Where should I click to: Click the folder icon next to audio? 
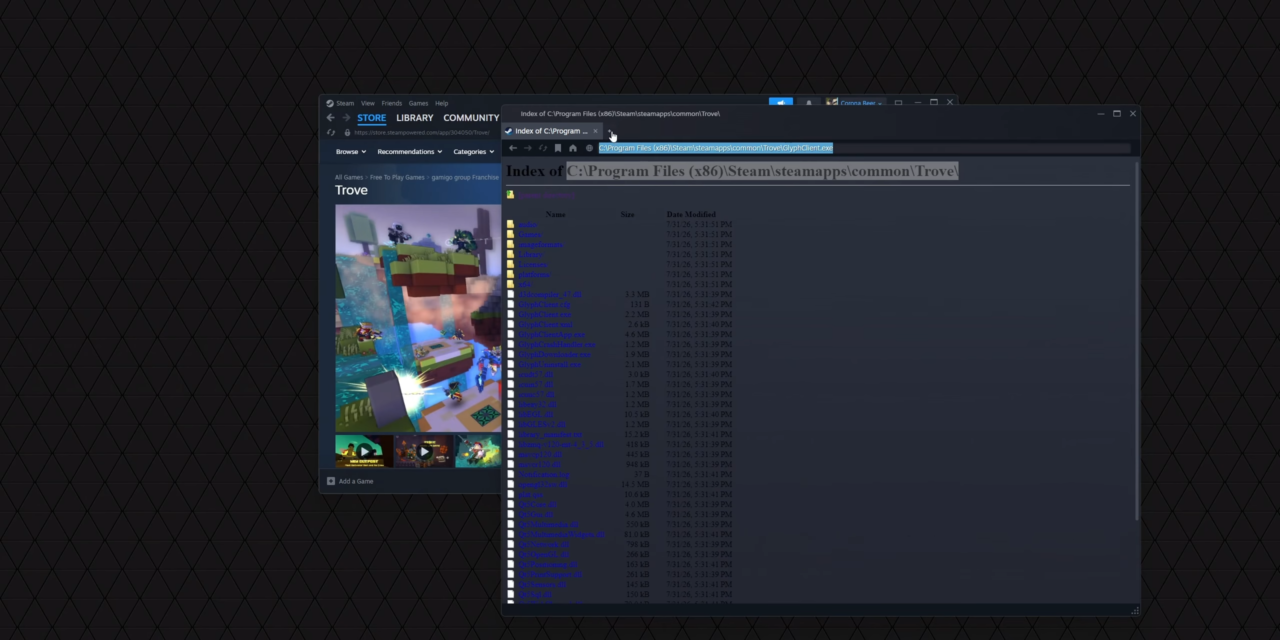[510, 224]
